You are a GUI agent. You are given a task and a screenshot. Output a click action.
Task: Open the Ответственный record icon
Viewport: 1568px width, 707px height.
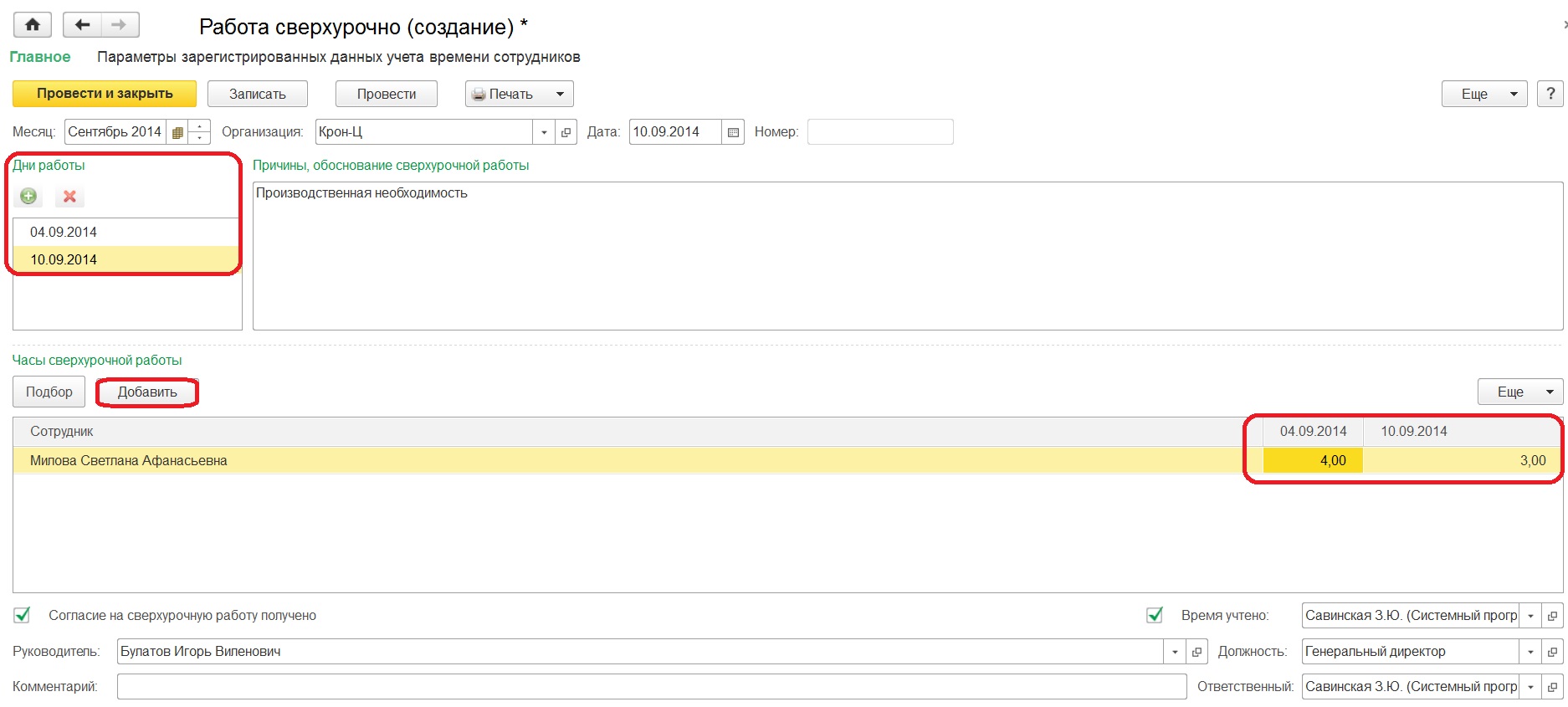(x=1552, y=687)
